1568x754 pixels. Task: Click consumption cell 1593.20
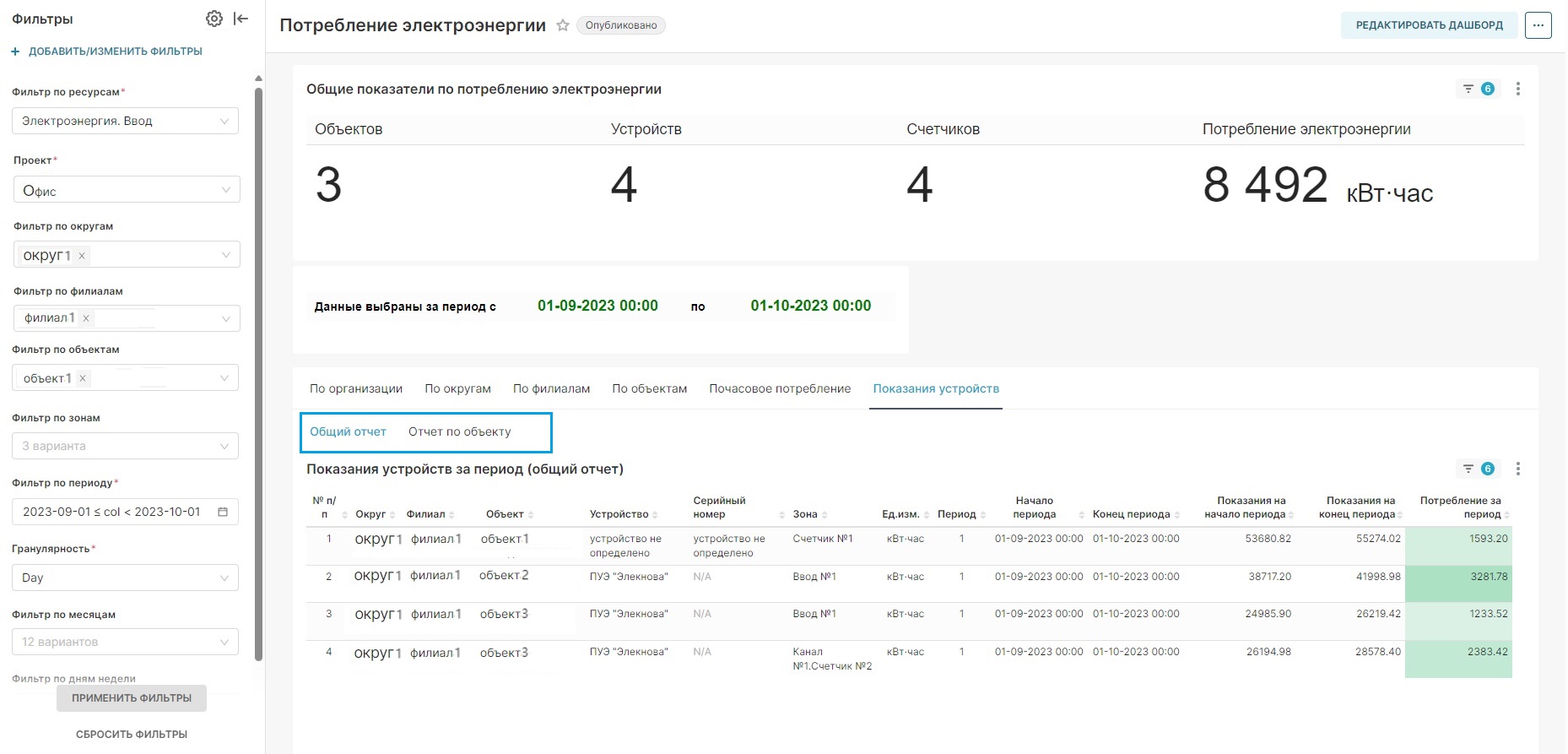1458,546
